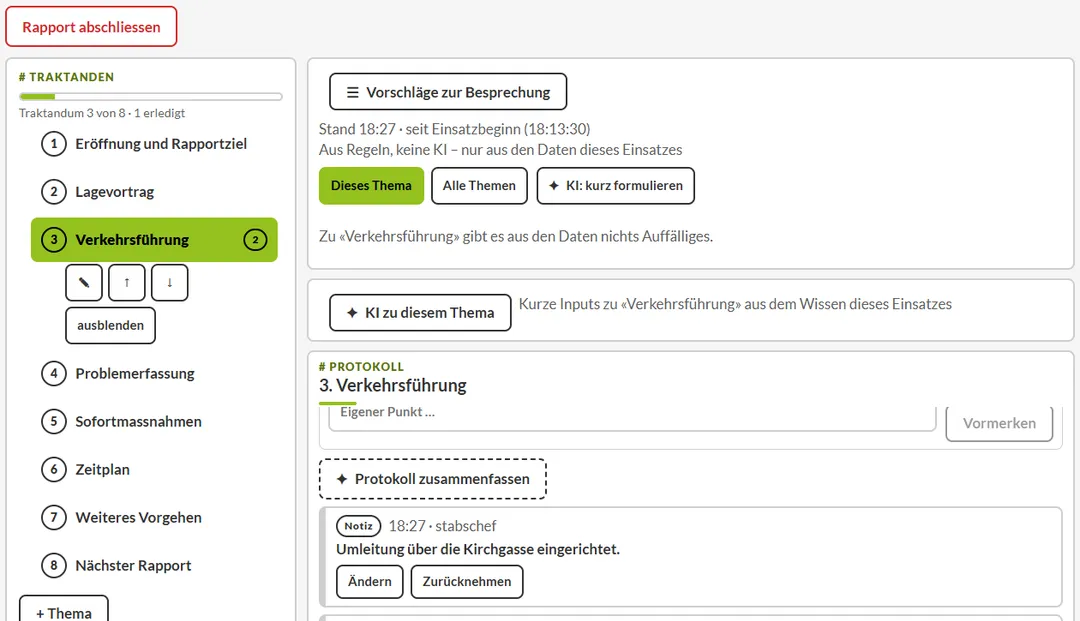The width and height of the screenshot is (1080, 621).
Task: Move Verkehrsführung up with the up arrow
Action: click(x=127, y=282)
